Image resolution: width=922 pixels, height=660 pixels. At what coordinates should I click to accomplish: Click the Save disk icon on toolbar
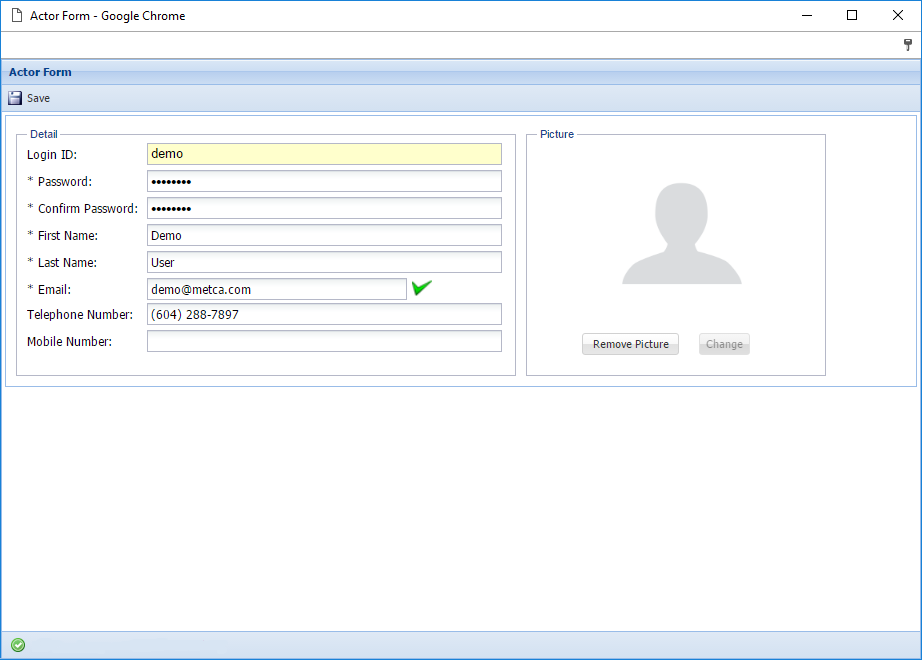click(14, 98)
